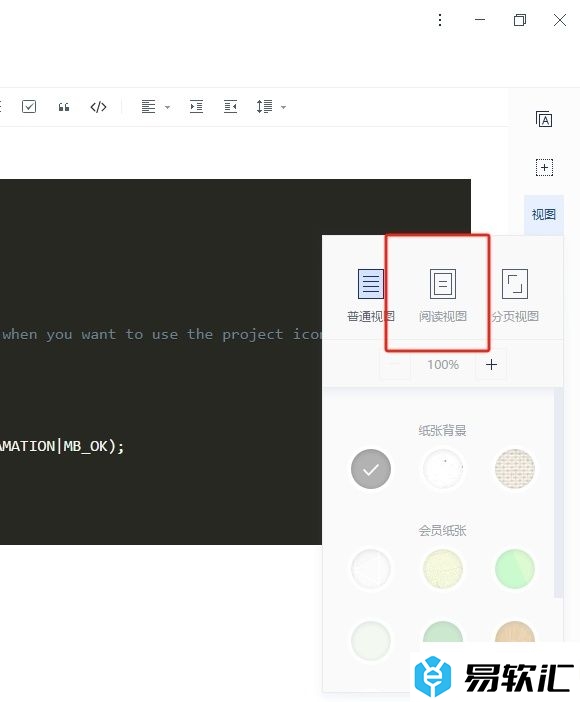
Task: Open the 视图 view tab
Action: pyautogui.click(x=544, y=215)
